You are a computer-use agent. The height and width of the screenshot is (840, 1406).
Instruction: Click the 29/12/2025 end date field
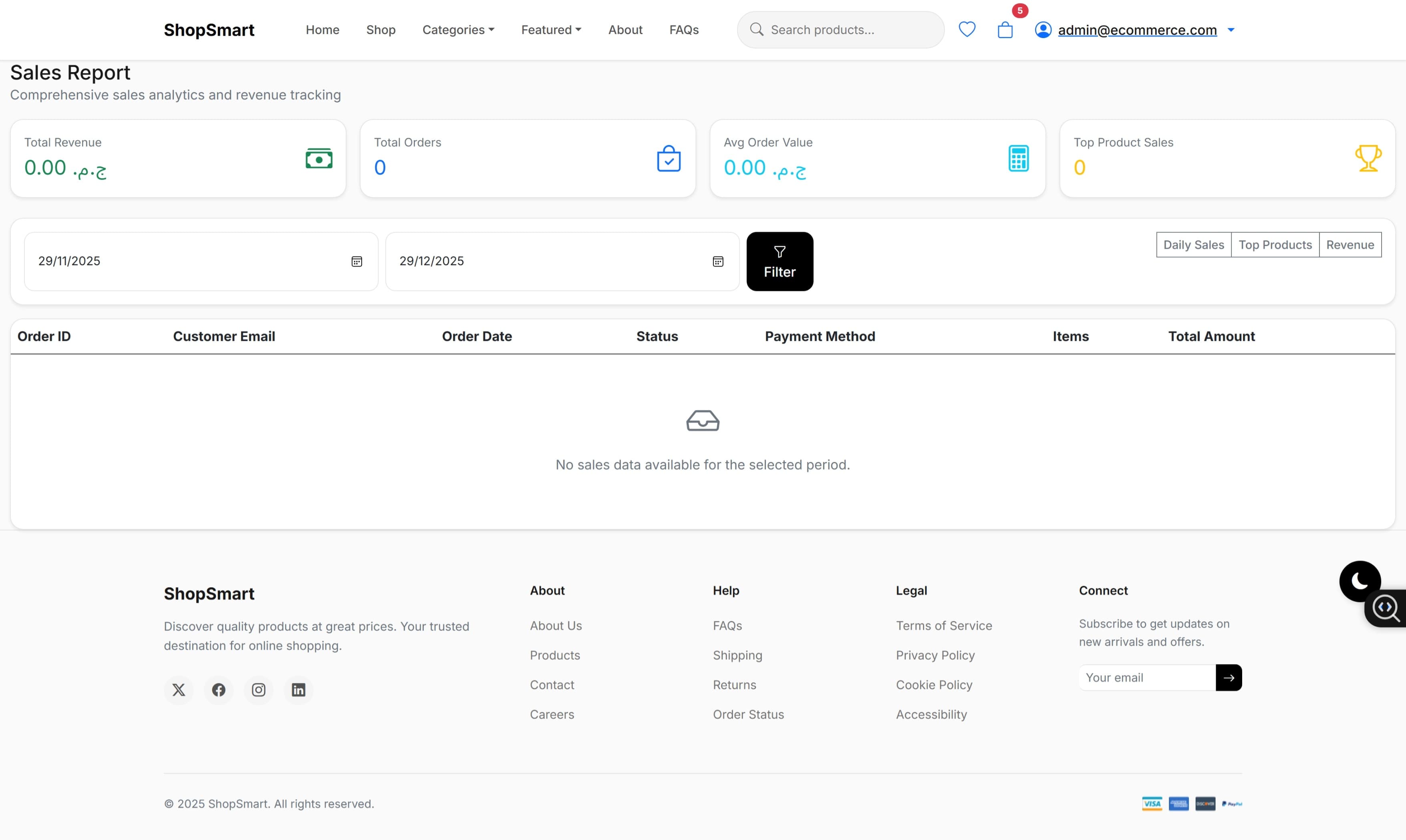pos(562,262)
